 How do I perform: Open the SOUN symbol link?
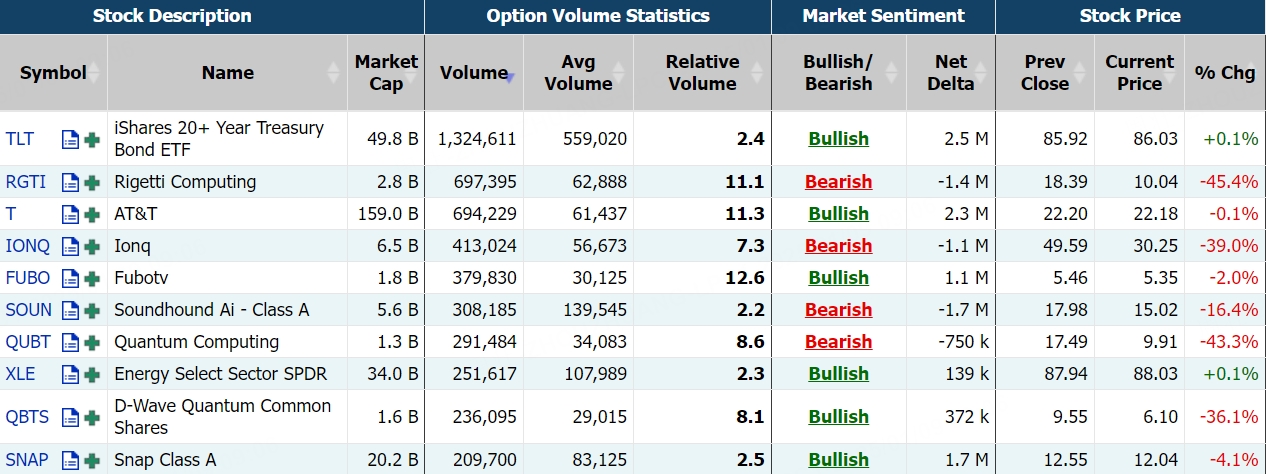[x=28, y=310]
